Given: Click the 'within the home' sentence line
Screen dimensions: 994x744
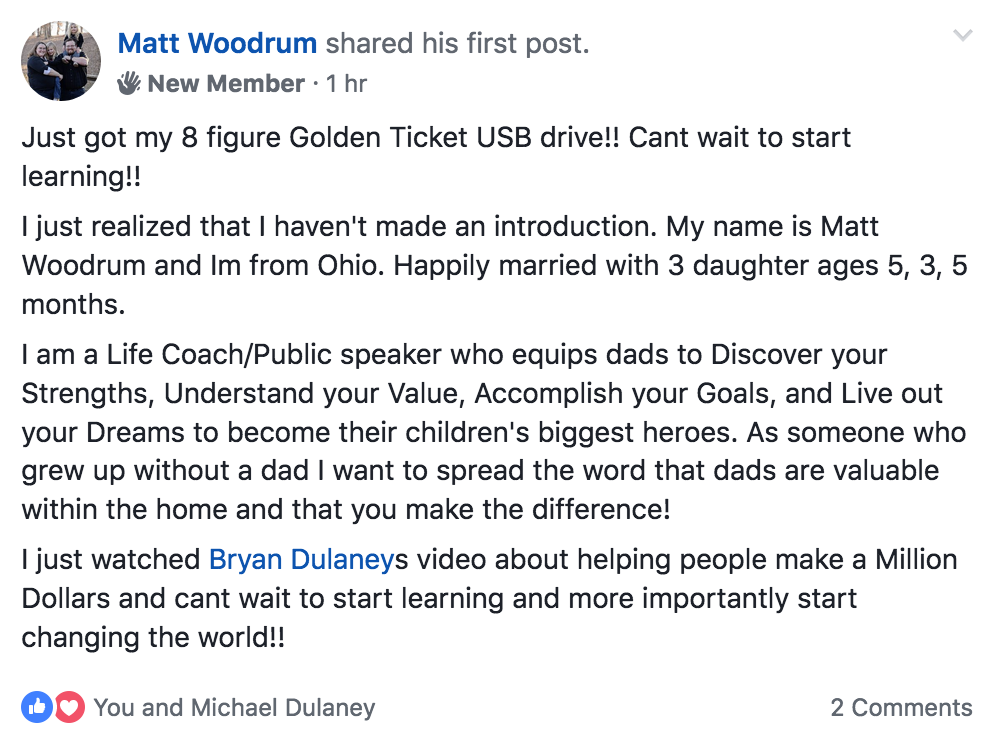Looking at the screenshot, I should pos(346,510).
